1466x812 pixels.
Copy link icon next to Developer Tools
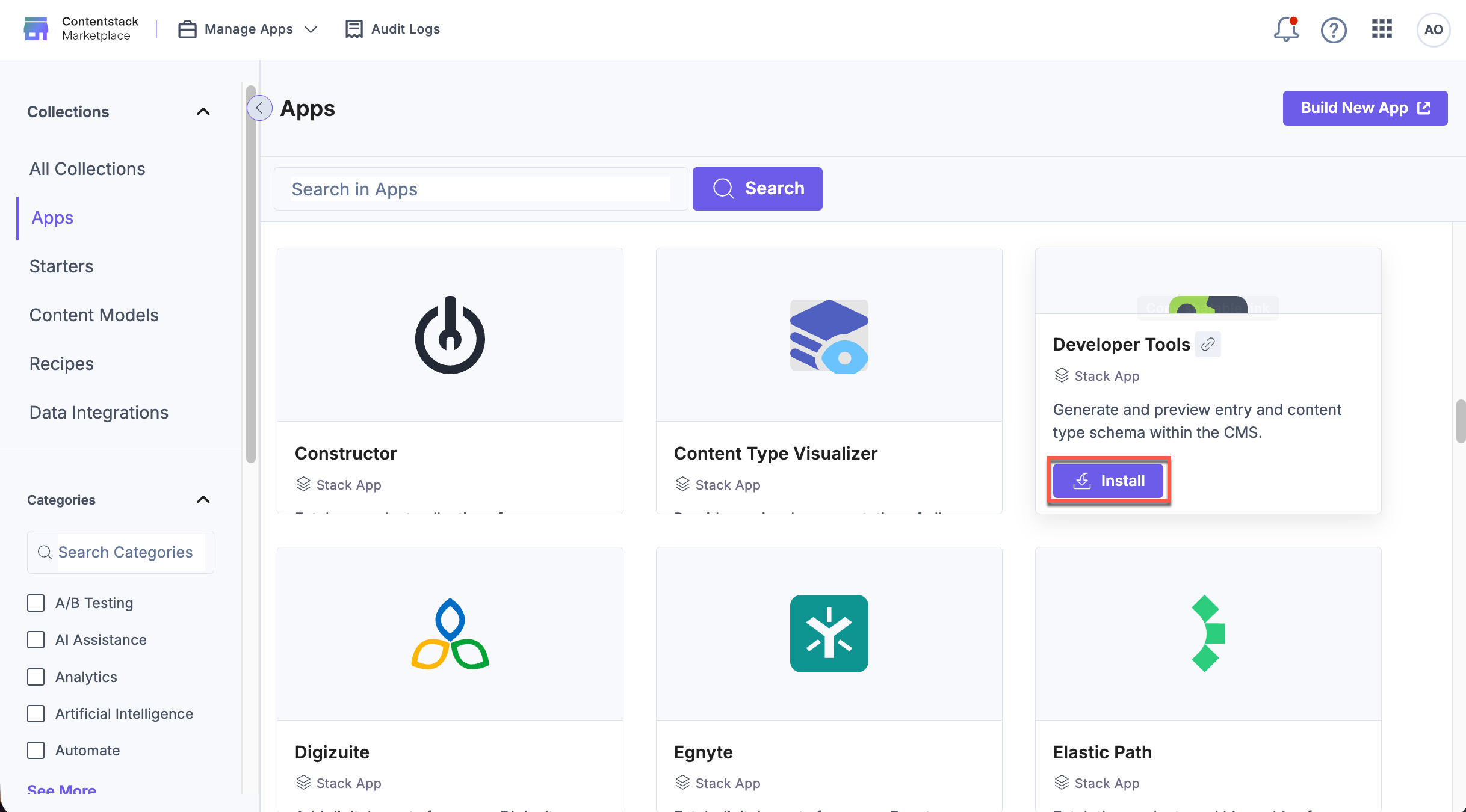coord(1207,344)
